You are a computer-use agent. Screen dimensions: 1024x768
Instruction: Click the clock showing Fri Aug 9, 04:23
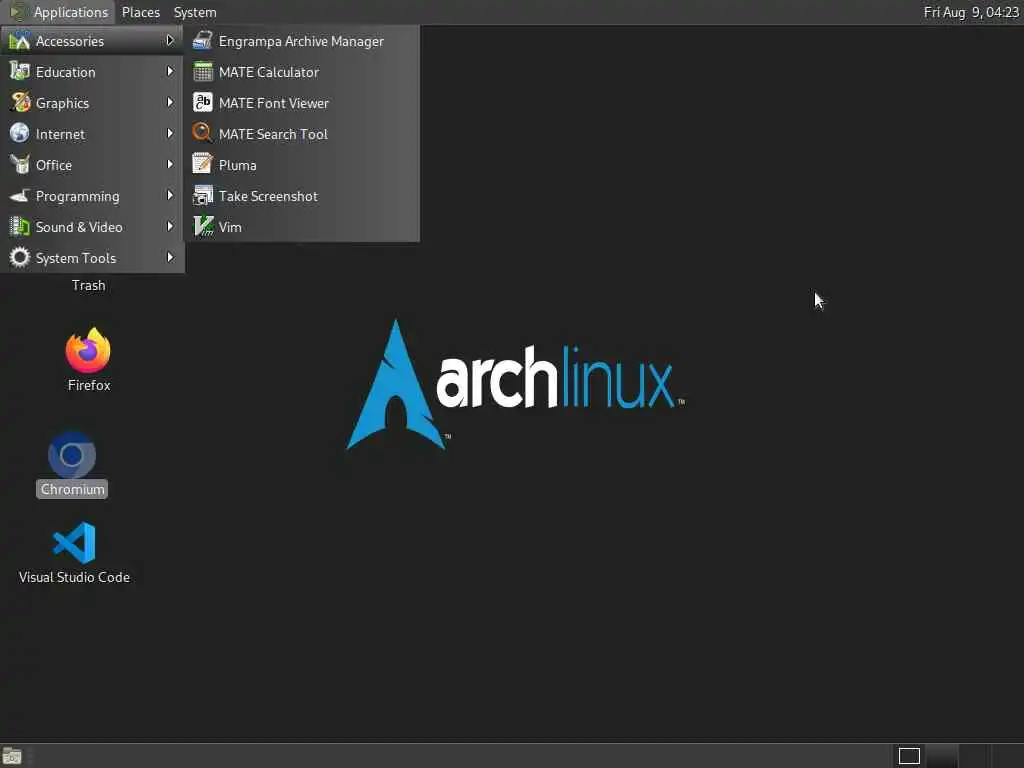coord(971,12)
